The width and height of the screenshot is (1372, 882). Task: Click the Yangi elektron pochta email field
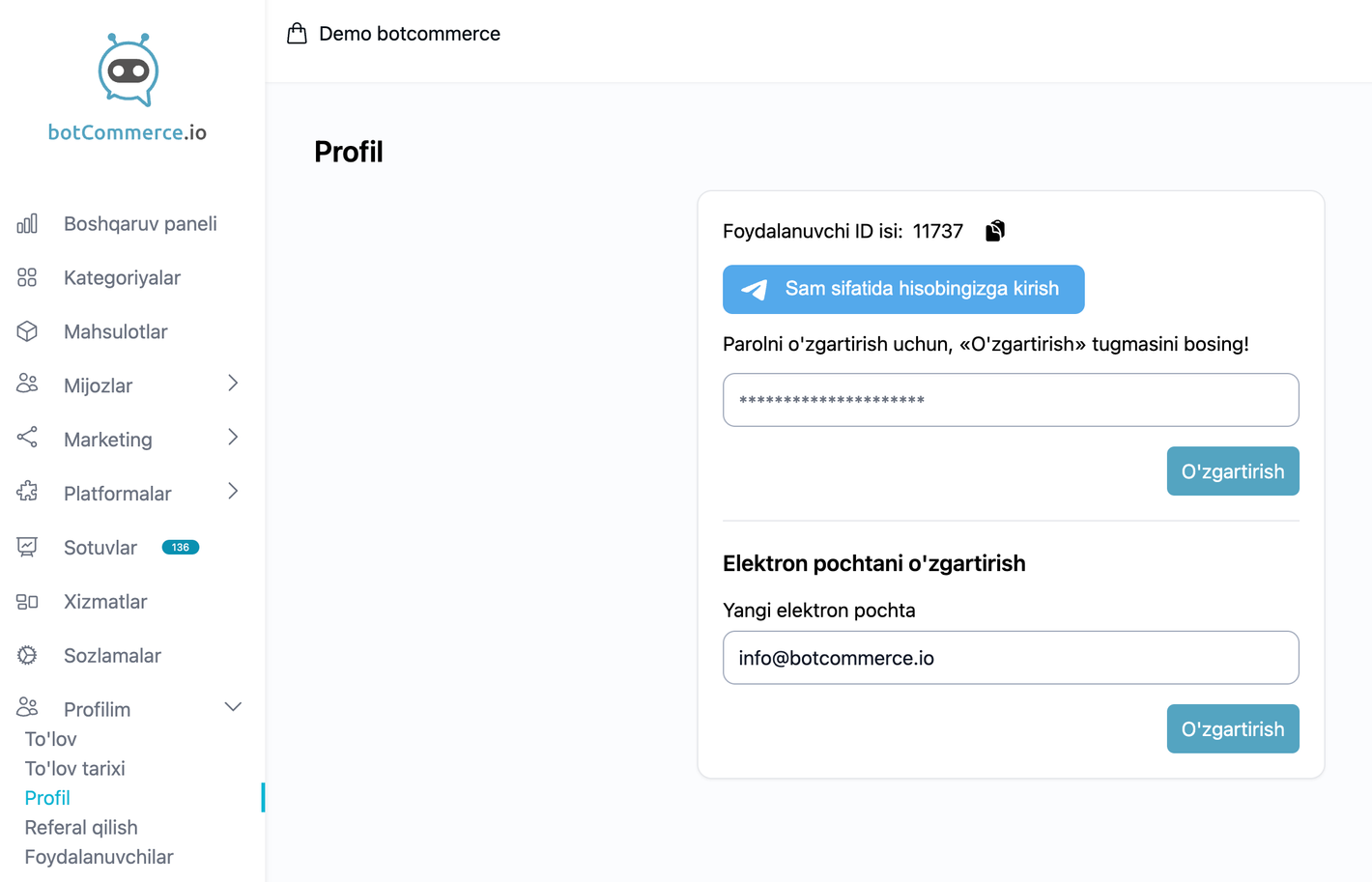point(1011,658)
